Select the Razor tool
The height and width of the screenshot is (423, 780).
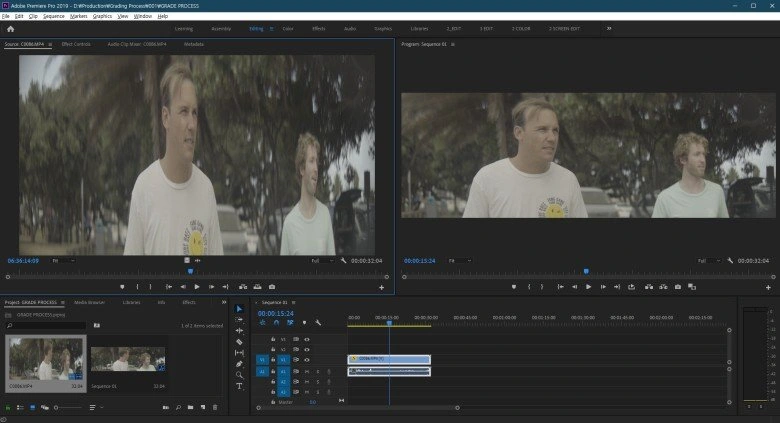pyautogui.click(x=239, y=341)
